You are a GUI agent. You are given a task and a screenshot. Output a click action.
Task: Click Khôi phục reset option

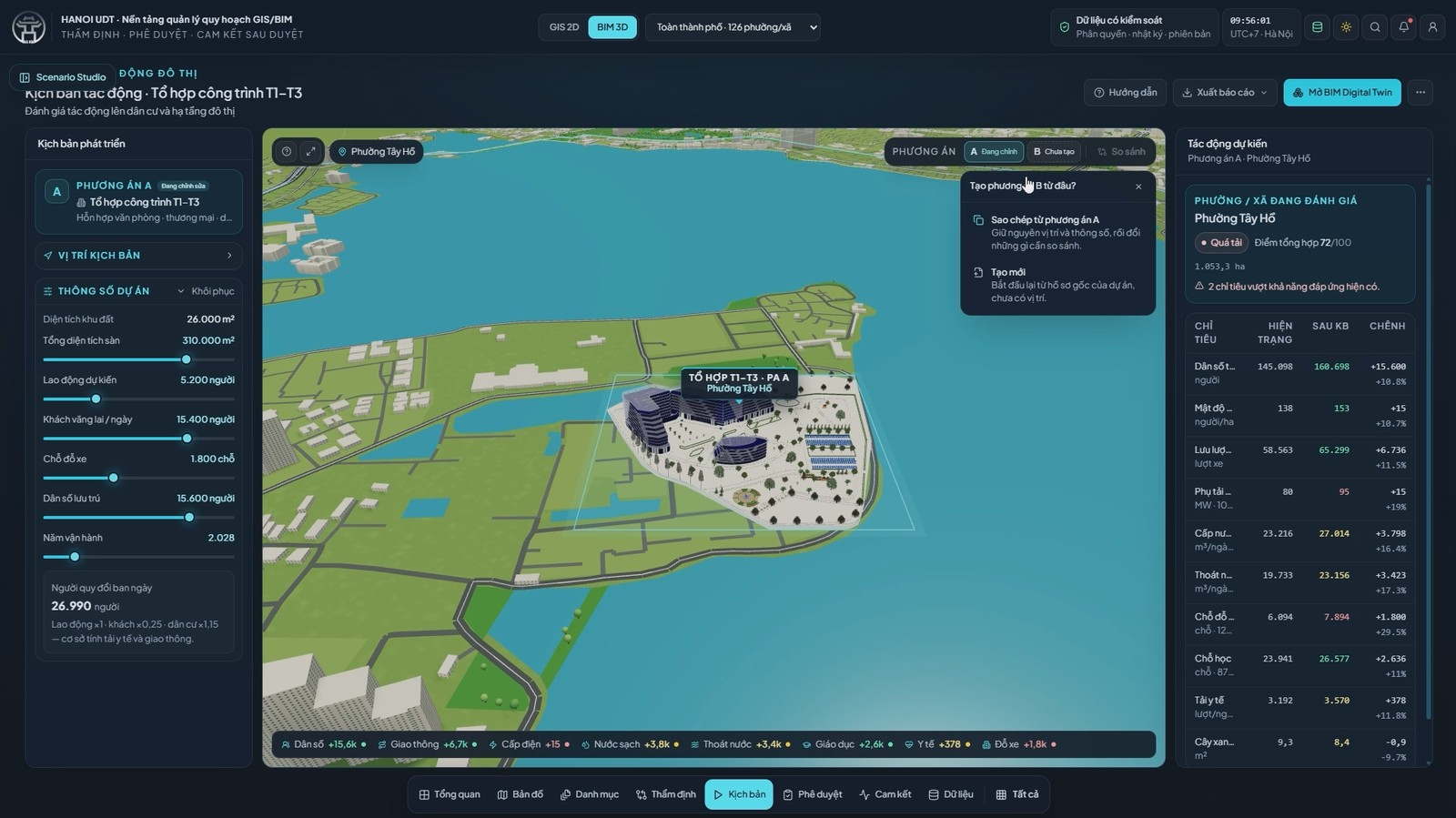tap(213, 291)
